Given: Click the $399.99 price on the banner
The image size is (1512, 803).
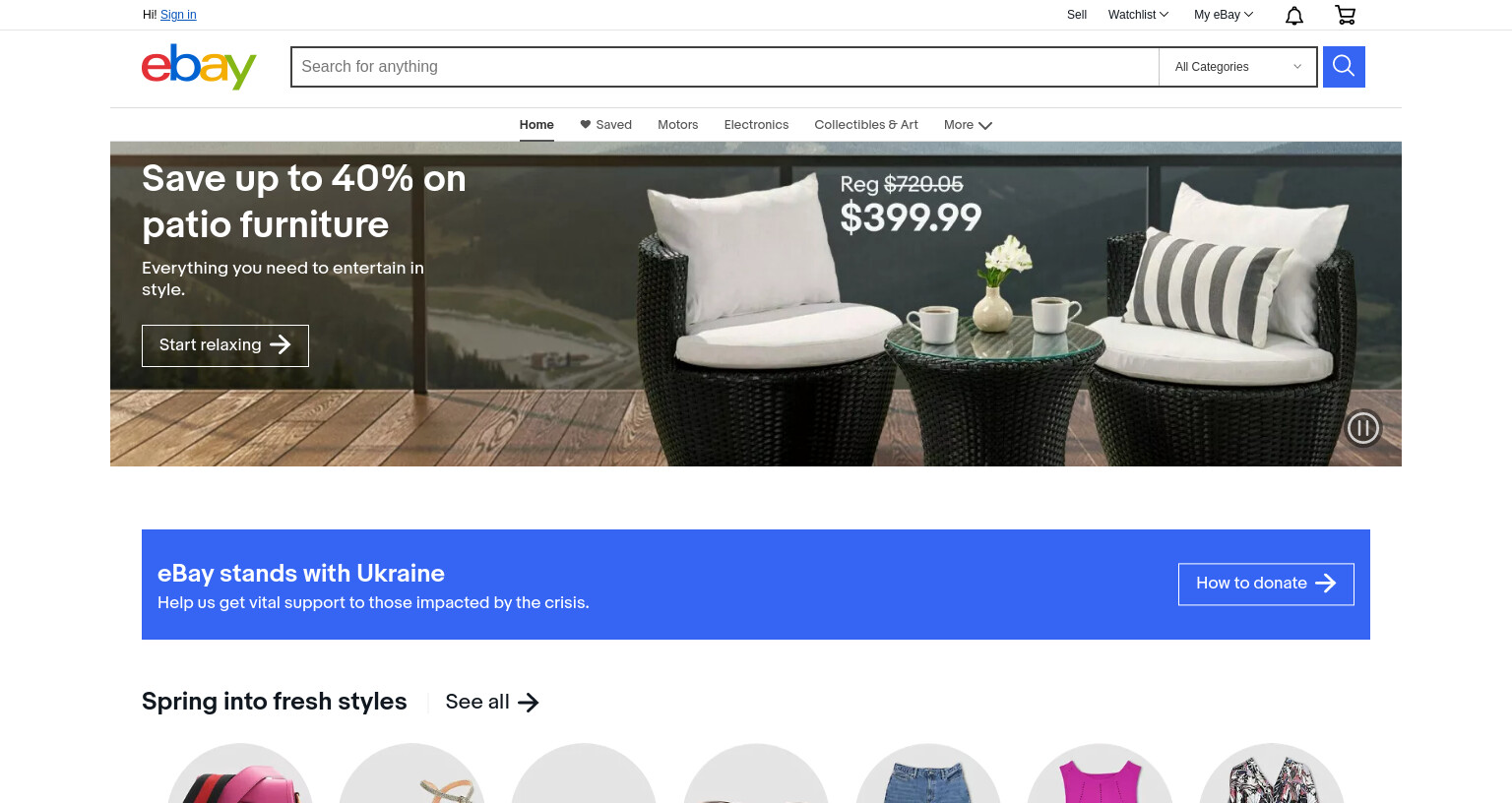Looking at the screenshot, I should click(911, 217).
